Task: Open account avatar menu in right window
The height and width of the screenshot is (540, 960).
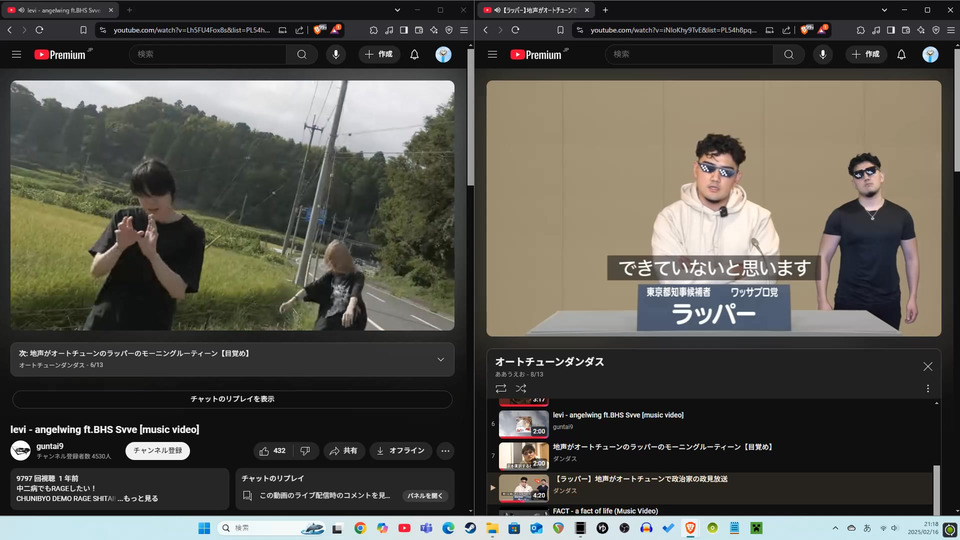Action: 930,54
